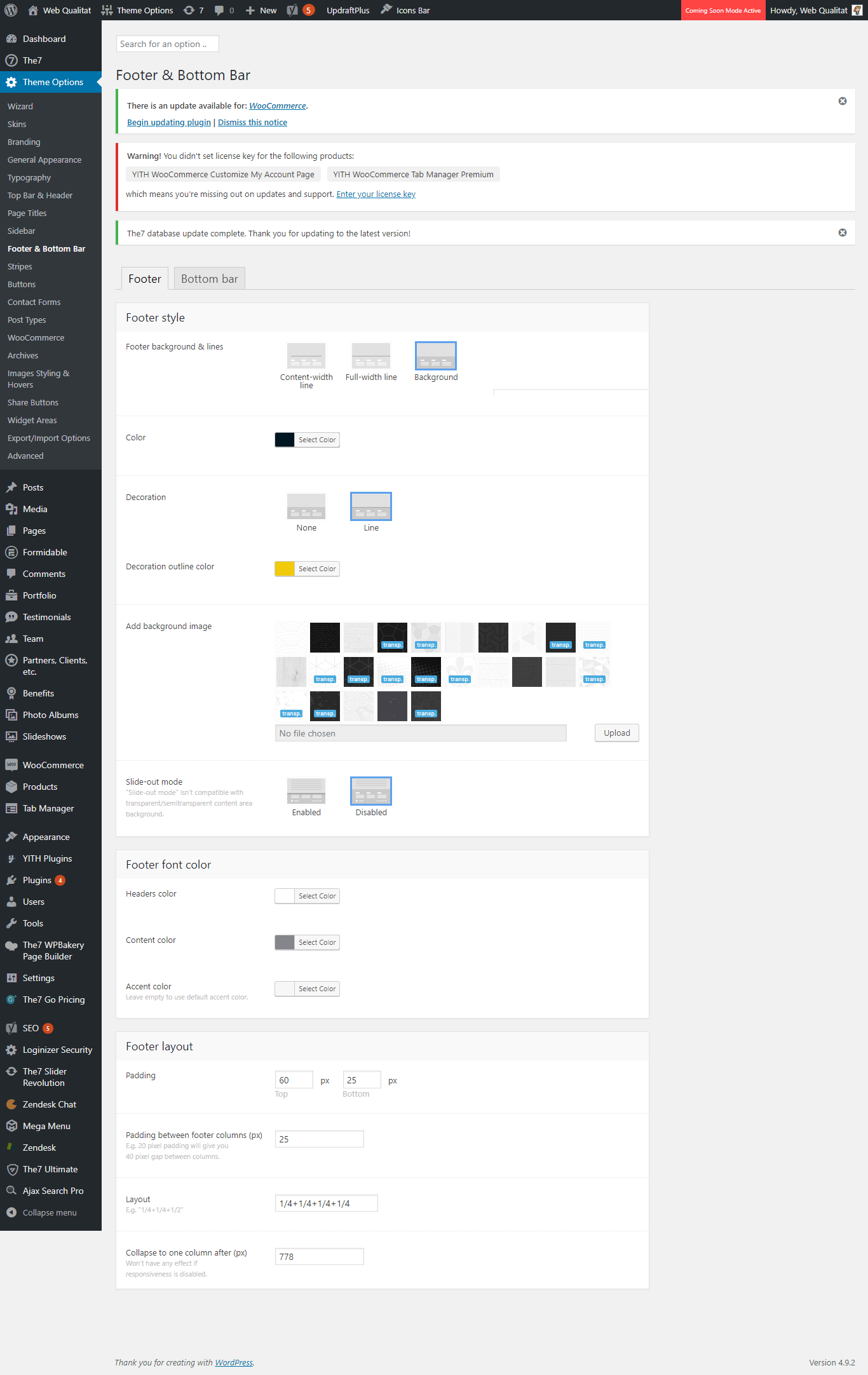868x1375 pixels.
Task: Select Content-width line footer style
Action: 306,356
